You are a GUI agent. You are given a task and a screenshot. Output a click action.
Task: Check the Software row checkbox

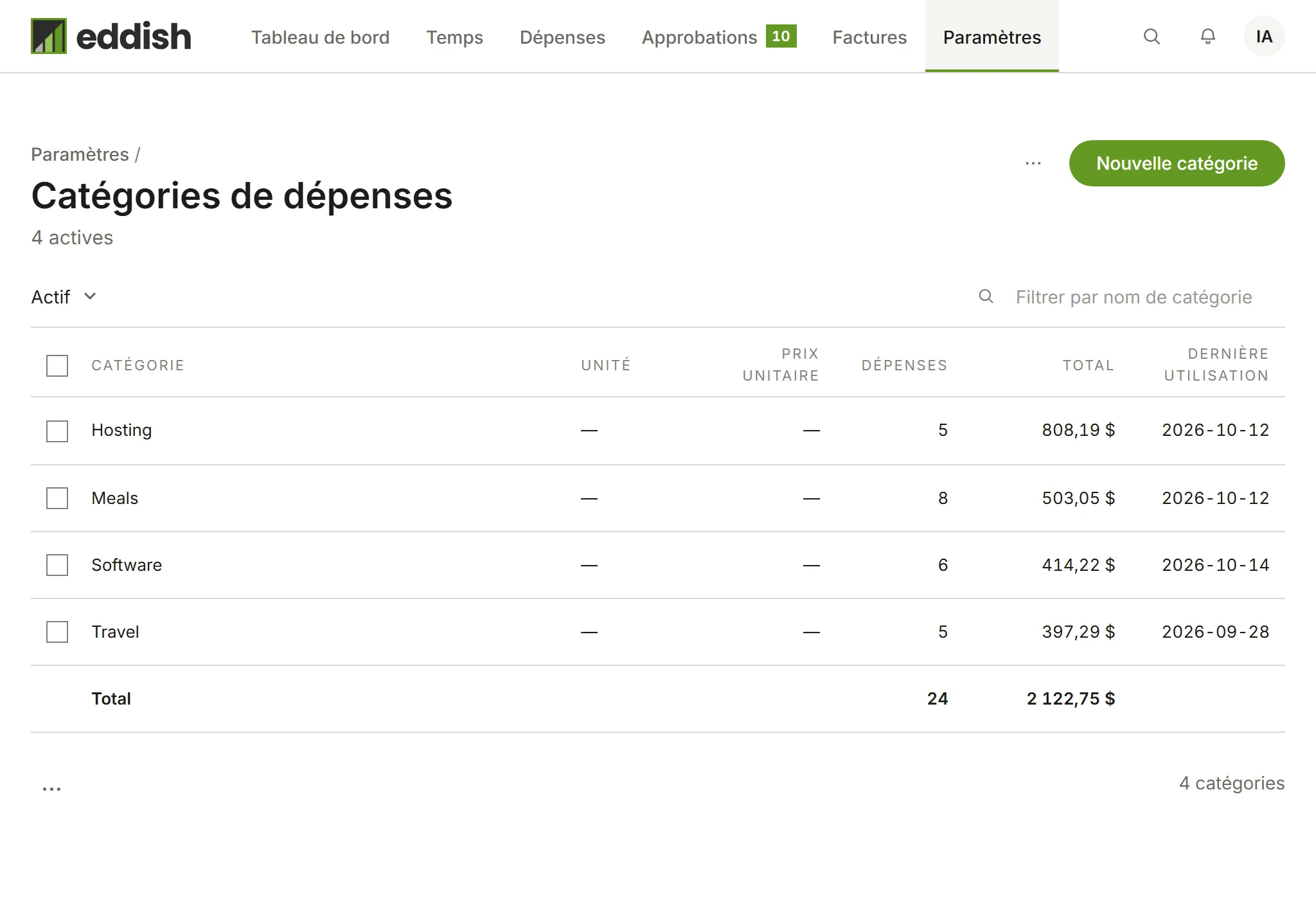point(57,565)
